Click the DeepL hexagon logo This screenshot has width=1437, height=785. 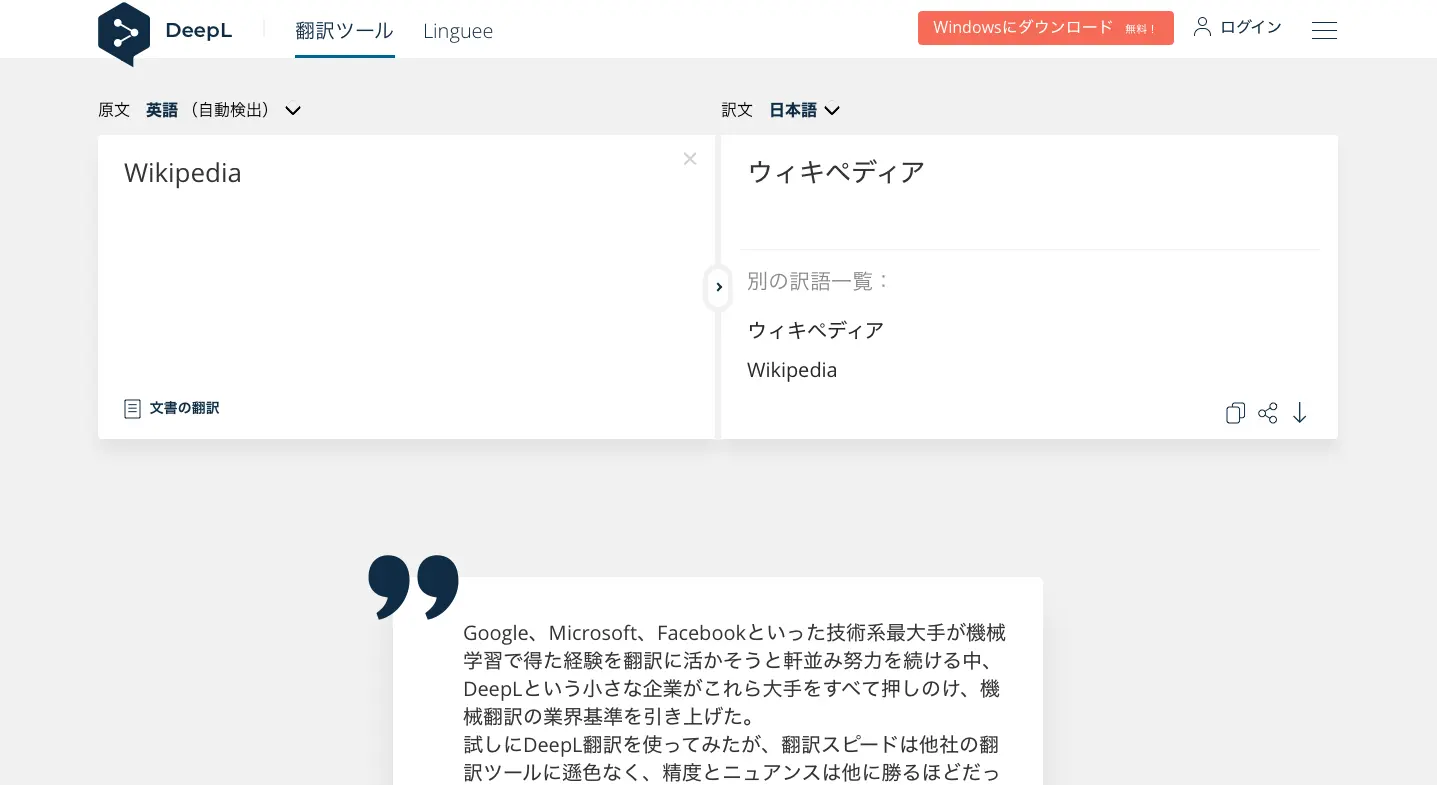pyautogui.click(x=124, y=33)
